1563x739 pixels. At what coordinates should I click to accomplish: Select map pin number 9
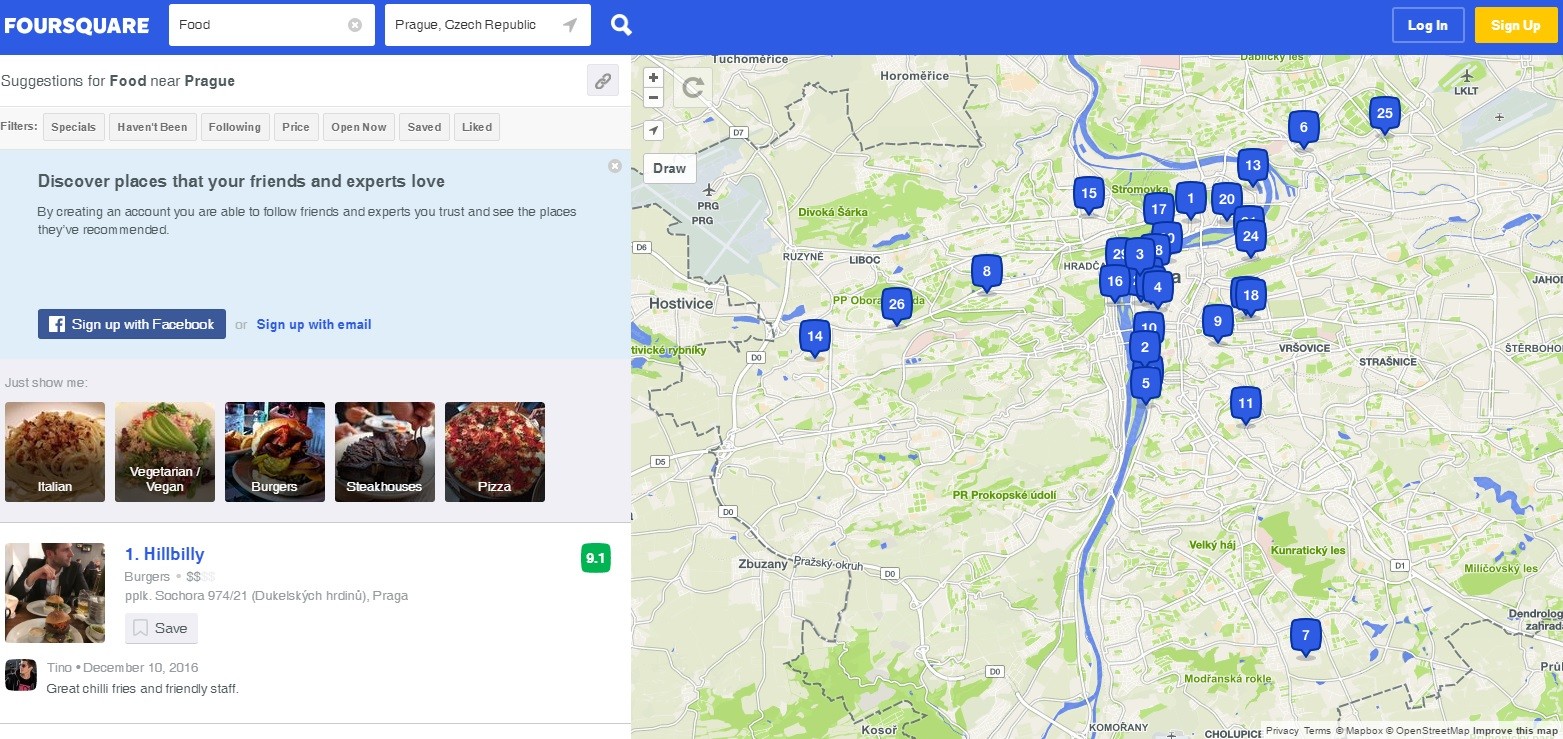click(1217, 323)
